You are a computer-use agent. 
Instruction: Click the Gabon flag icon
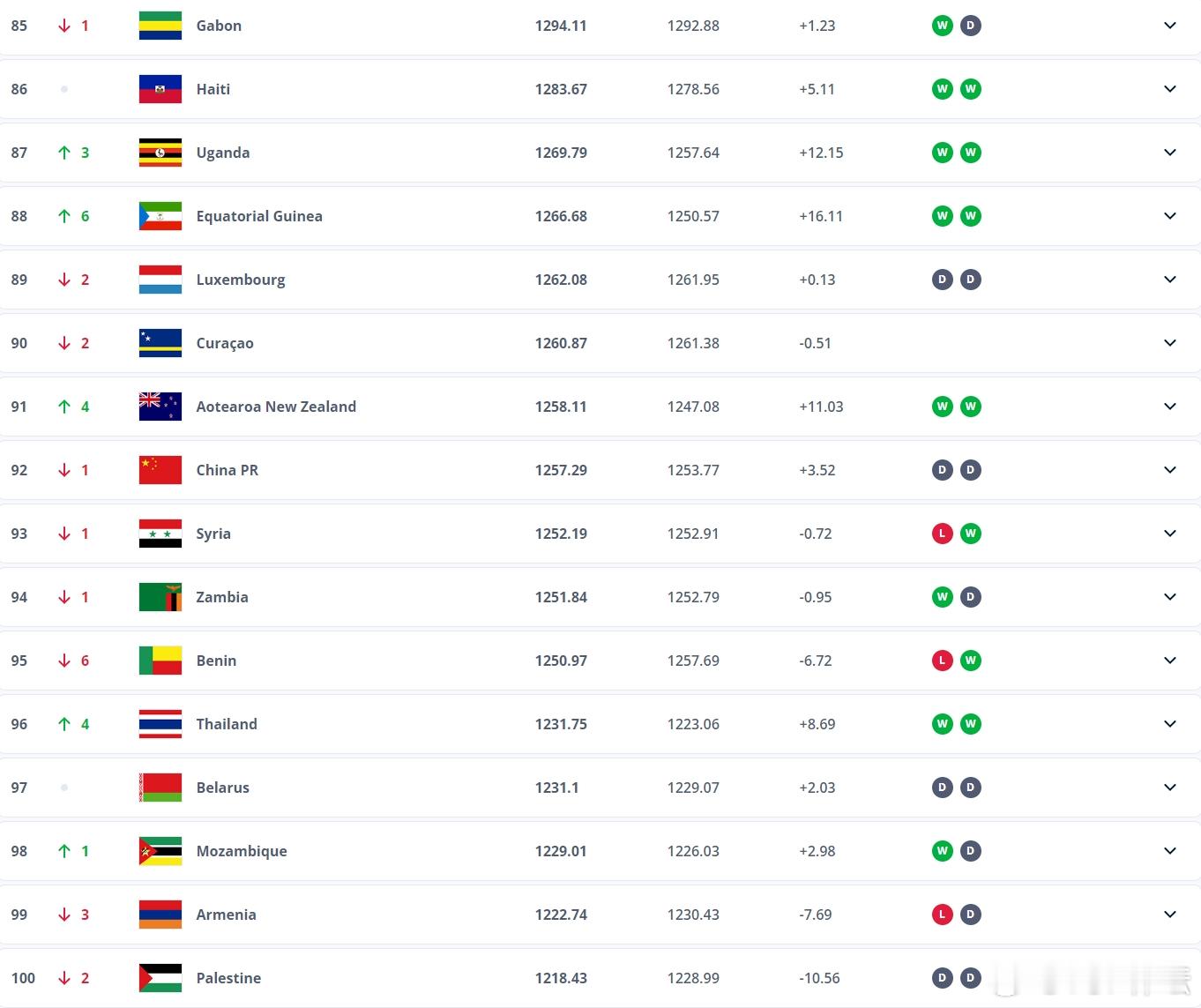[x=160, y=26]
